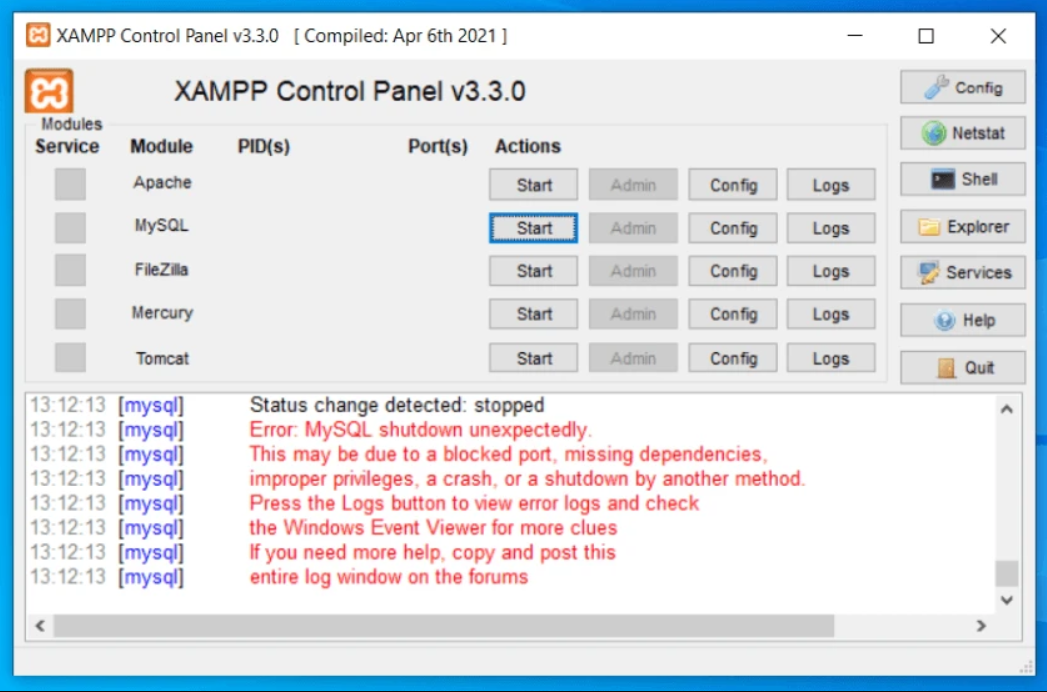Viewport: 1047px width, 692px height.
Task: Toggle FileZilla service install checkbox
Action: [70, 271]
